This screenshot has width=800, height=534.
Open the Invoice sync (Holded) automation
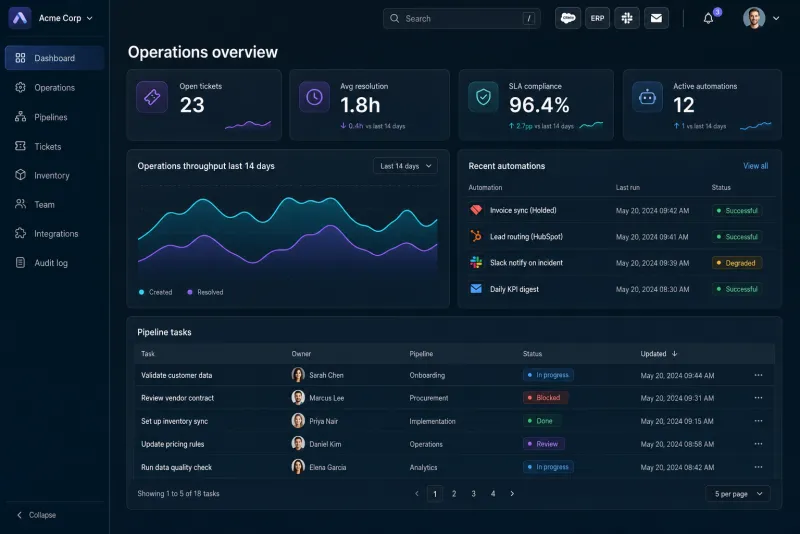pyautogui.click(x=523, y=210)
